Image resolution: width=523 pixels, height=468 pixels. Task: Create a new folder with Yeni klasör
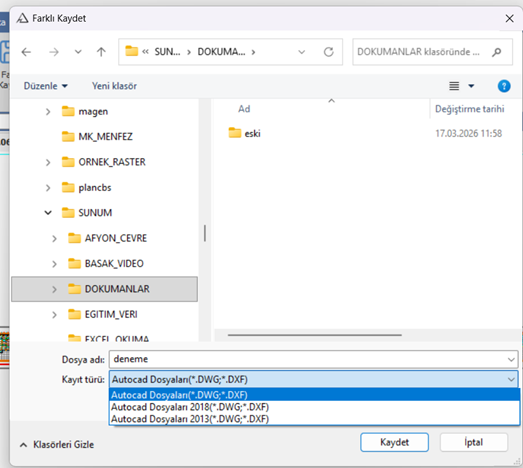(114, 86)
